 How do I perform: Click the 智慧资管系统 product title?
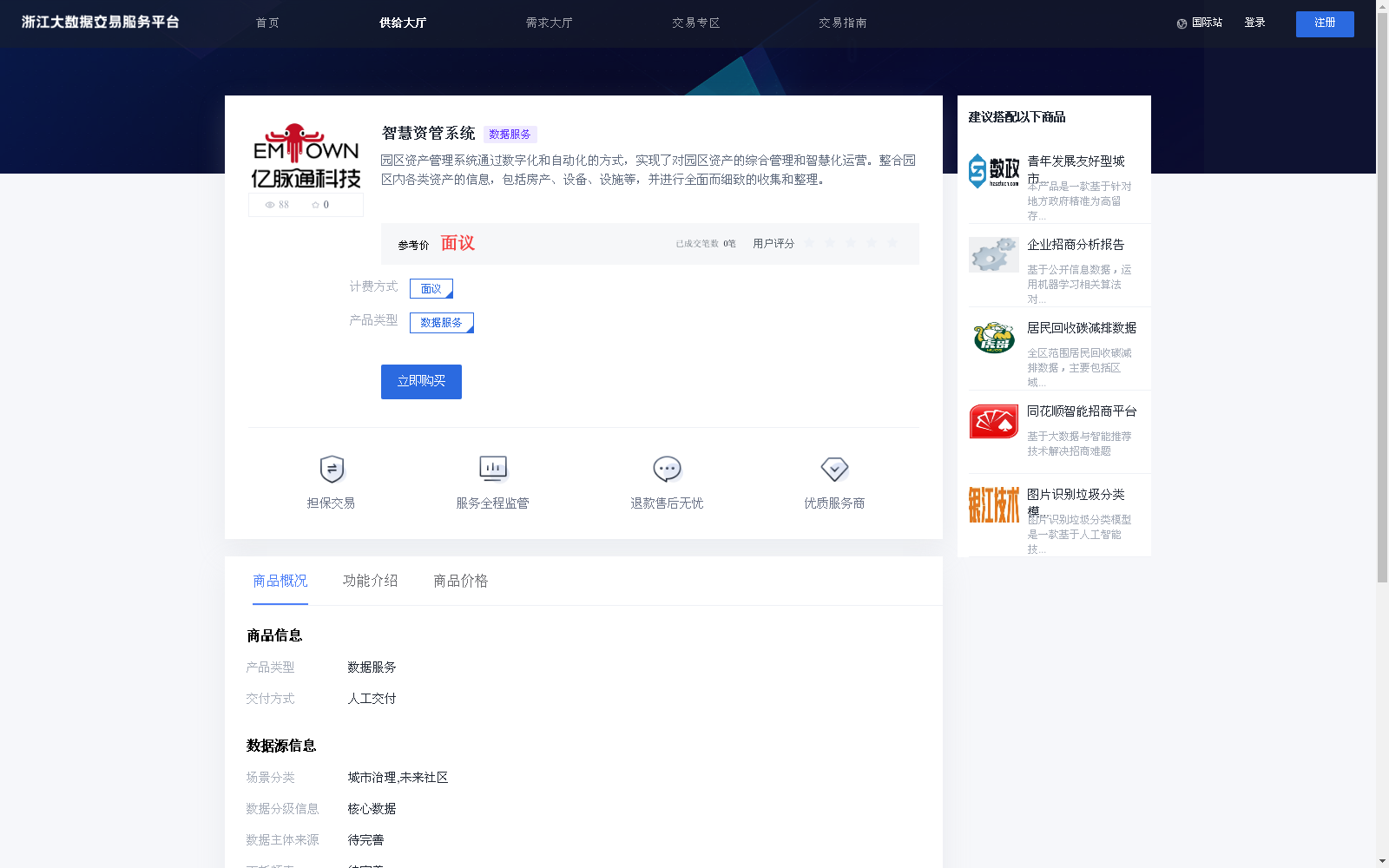click(x=429, y=134)
